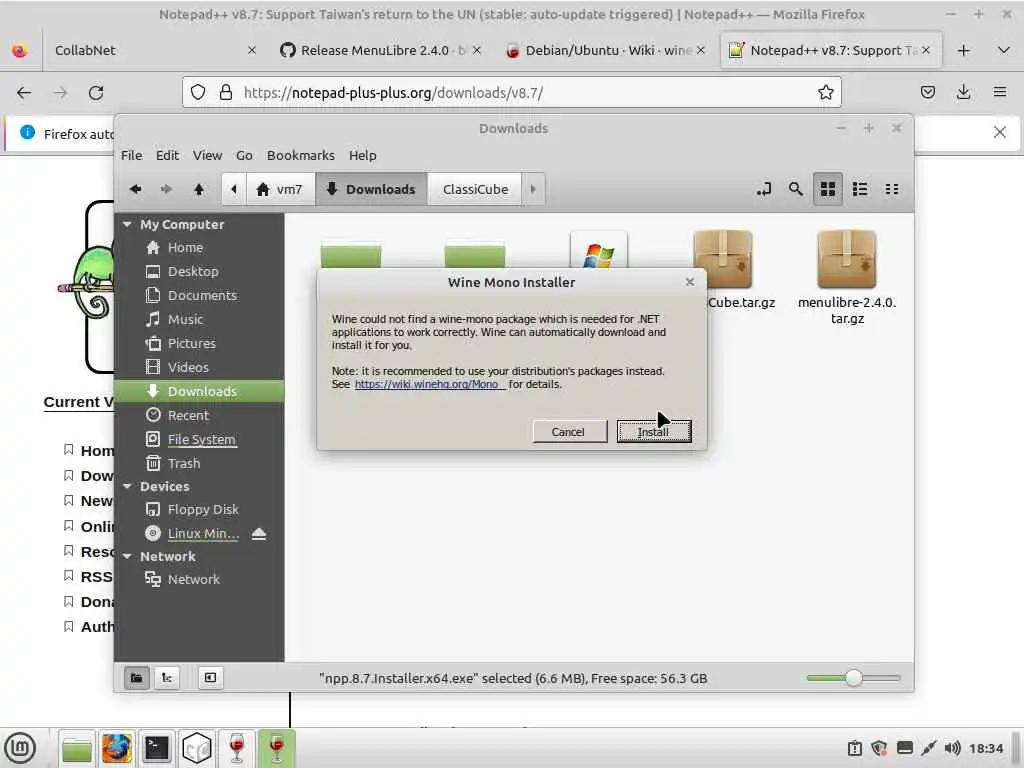The height and width of the screenshot is (768, 1024).
Task: Open the Linux Mint start menu
Action: [x=20, y=748]
